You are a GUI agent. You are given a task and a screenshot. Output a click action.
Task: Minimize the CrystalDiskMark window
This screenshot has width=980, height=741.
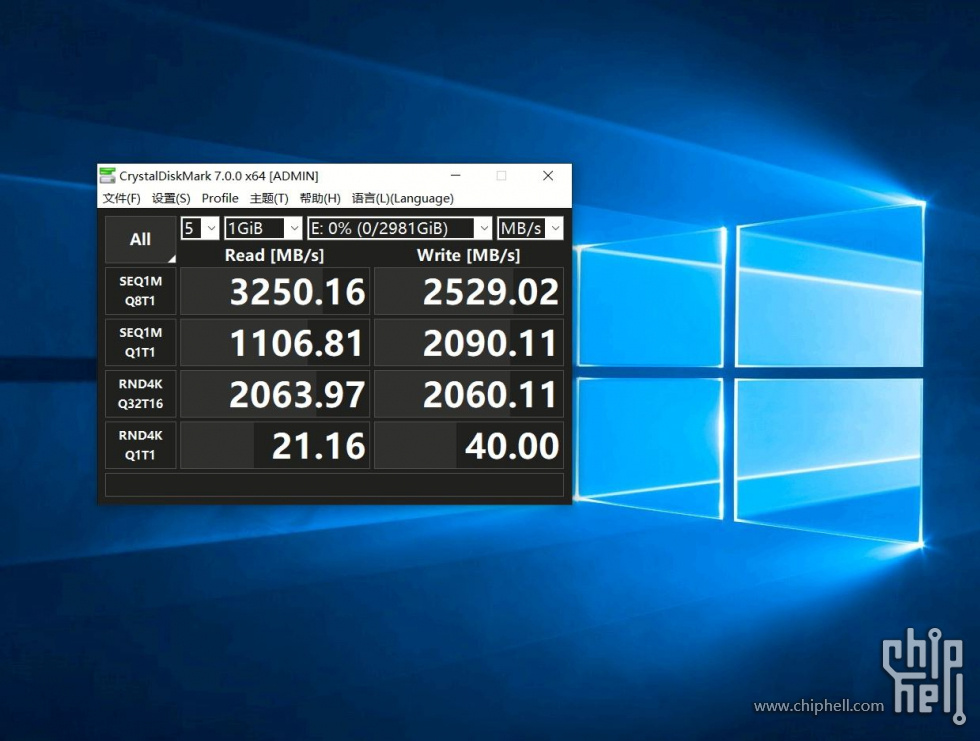456,176
